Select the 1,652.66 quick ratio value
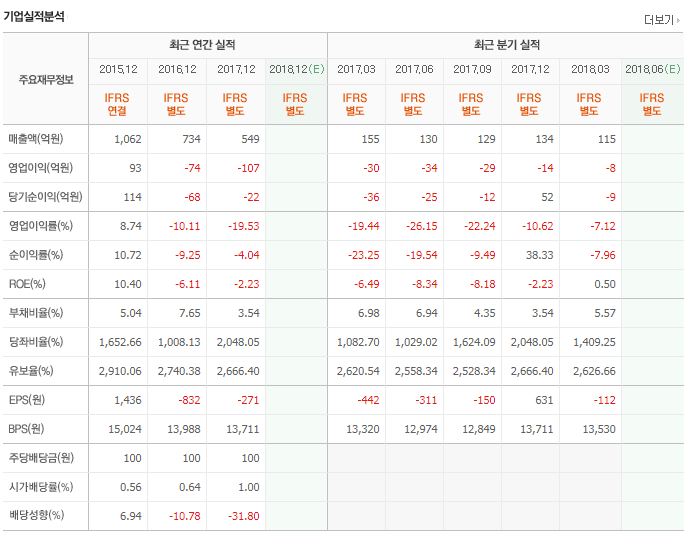Screen dimensions: 692x536 click(x=120, y=342)
